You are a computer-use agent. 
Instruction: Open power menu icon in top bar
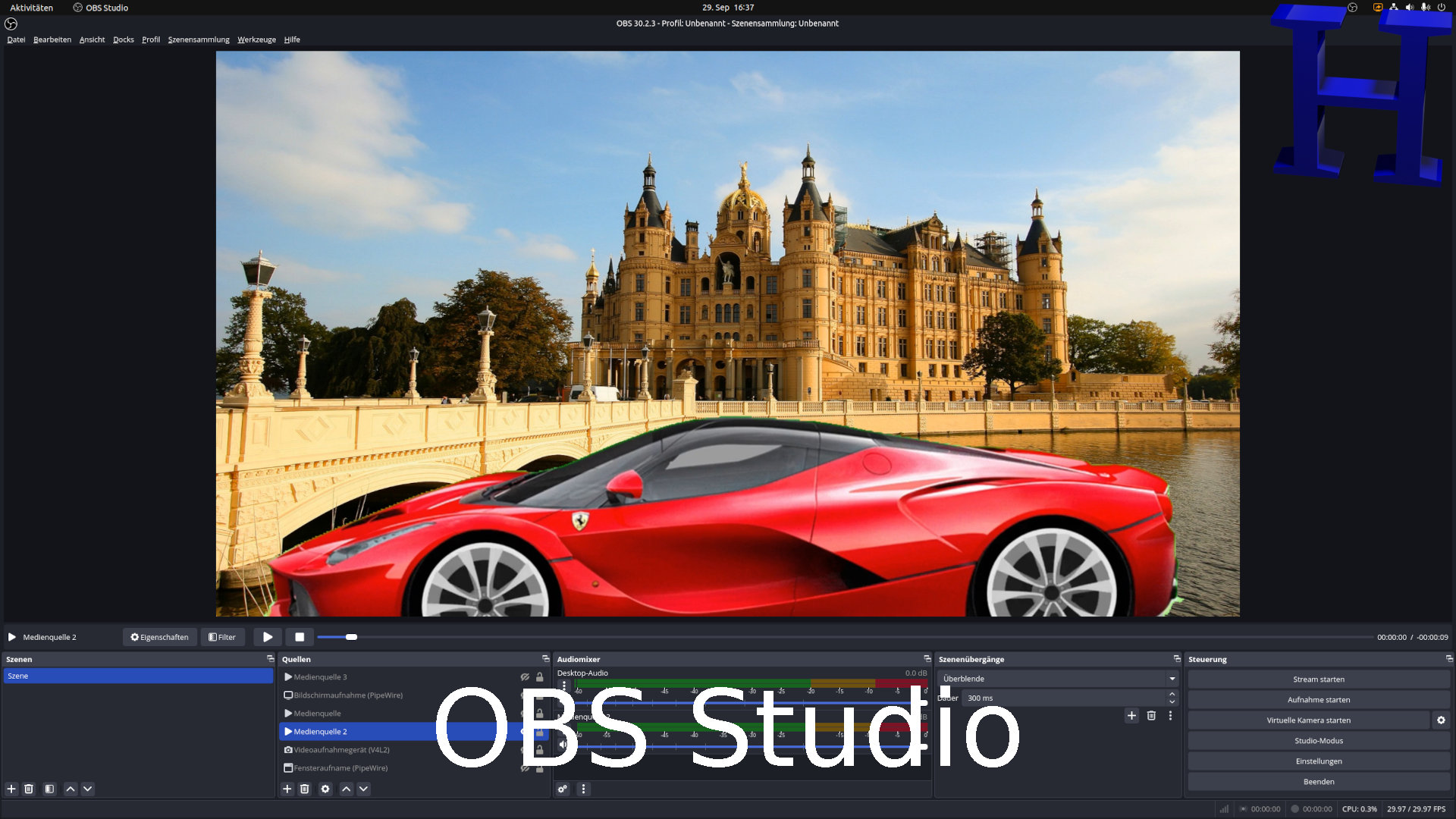point(1442,8)
